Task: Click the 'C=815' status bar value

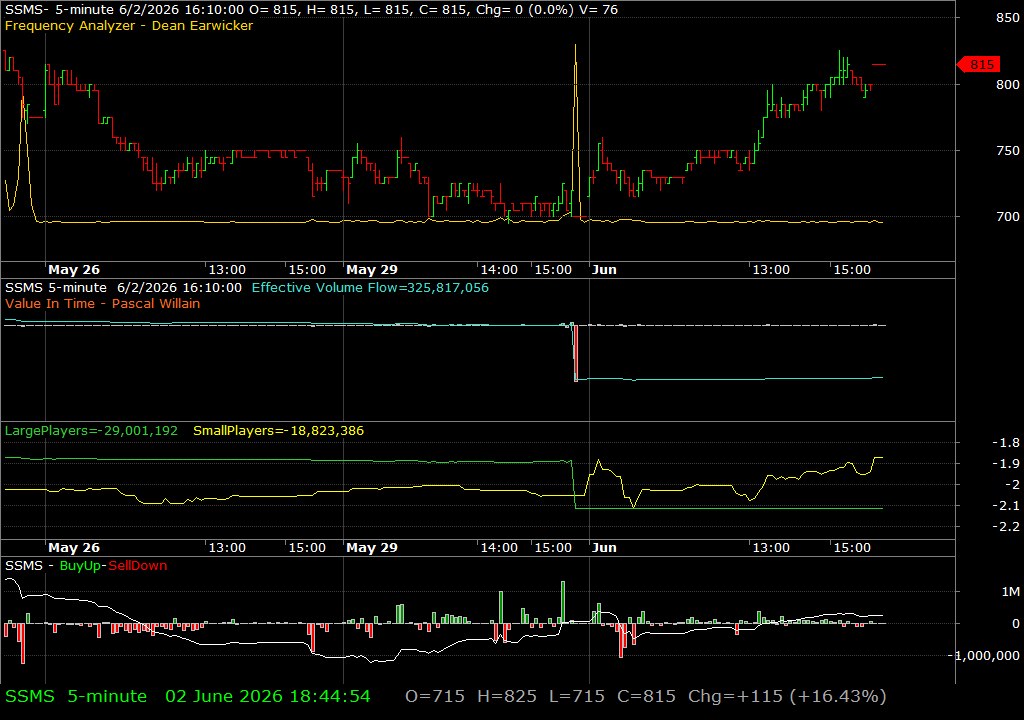Action: 646,696
